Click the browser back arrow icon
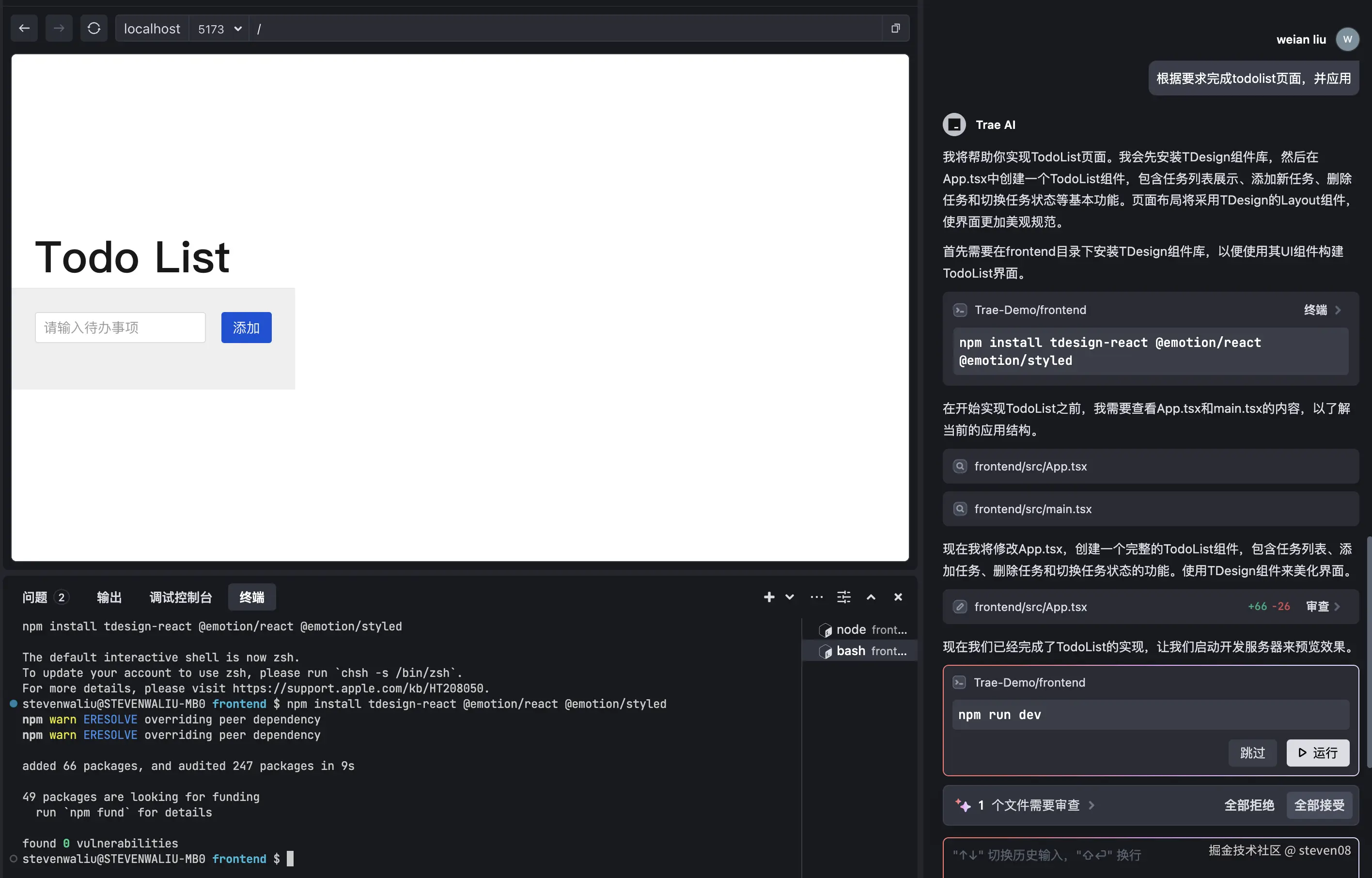 pos(24,29)
